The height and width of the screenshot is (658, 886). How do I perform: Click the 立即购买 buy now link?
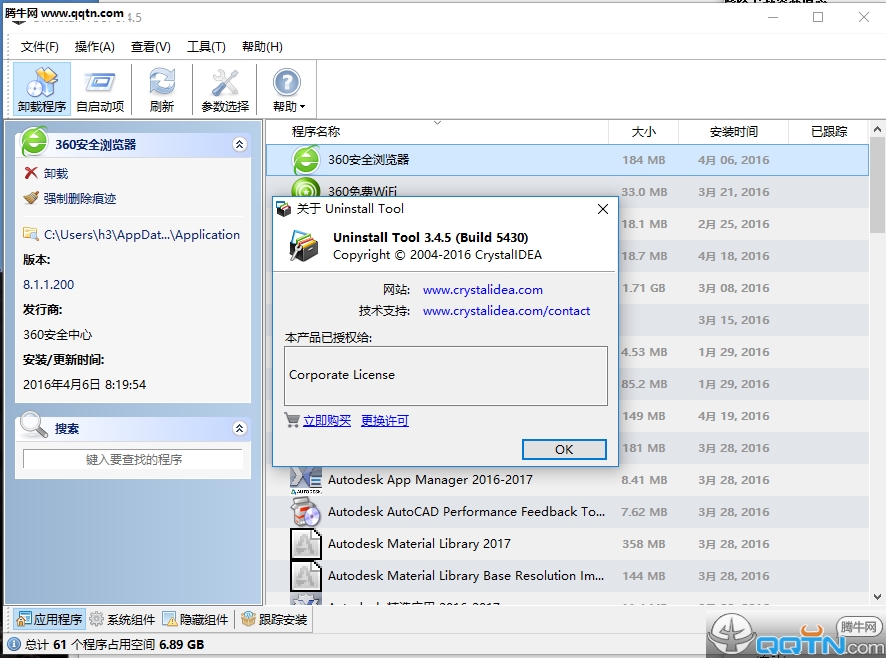pyautogui.click(x=327, y=421)
